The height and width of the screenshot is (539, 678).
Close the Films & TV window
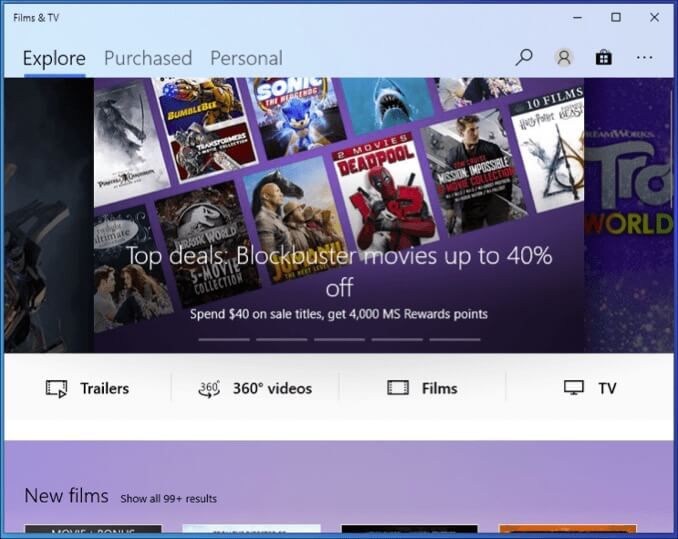654,17
